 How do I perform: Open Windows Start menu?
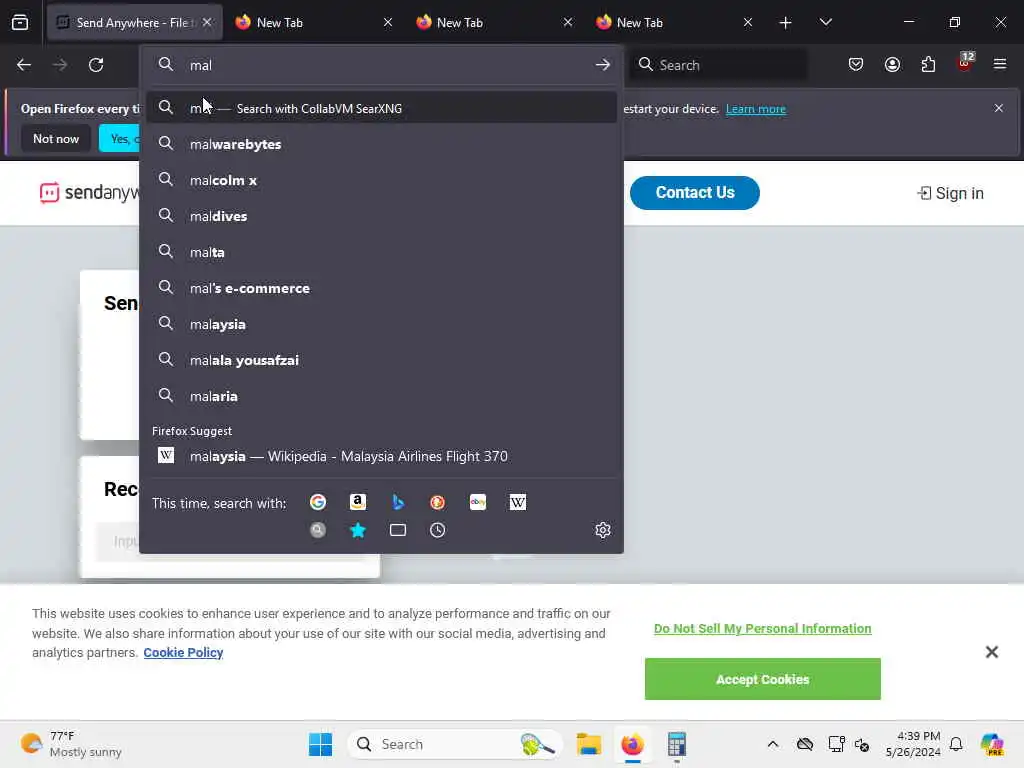coord(320,744)
